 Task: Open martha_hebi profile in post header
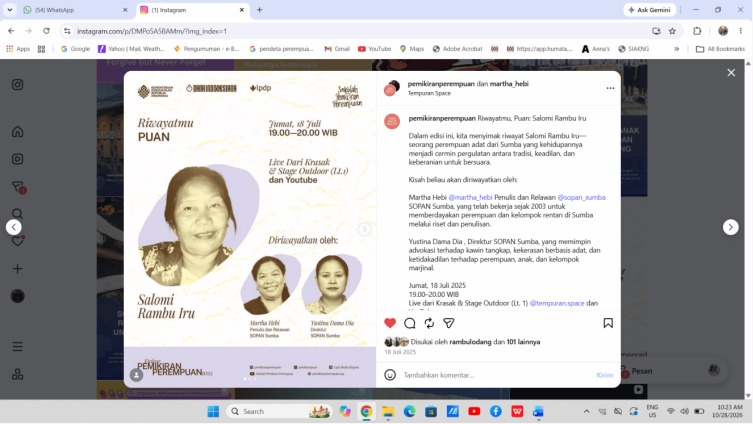pyautogui.click(x=509, y=84)
